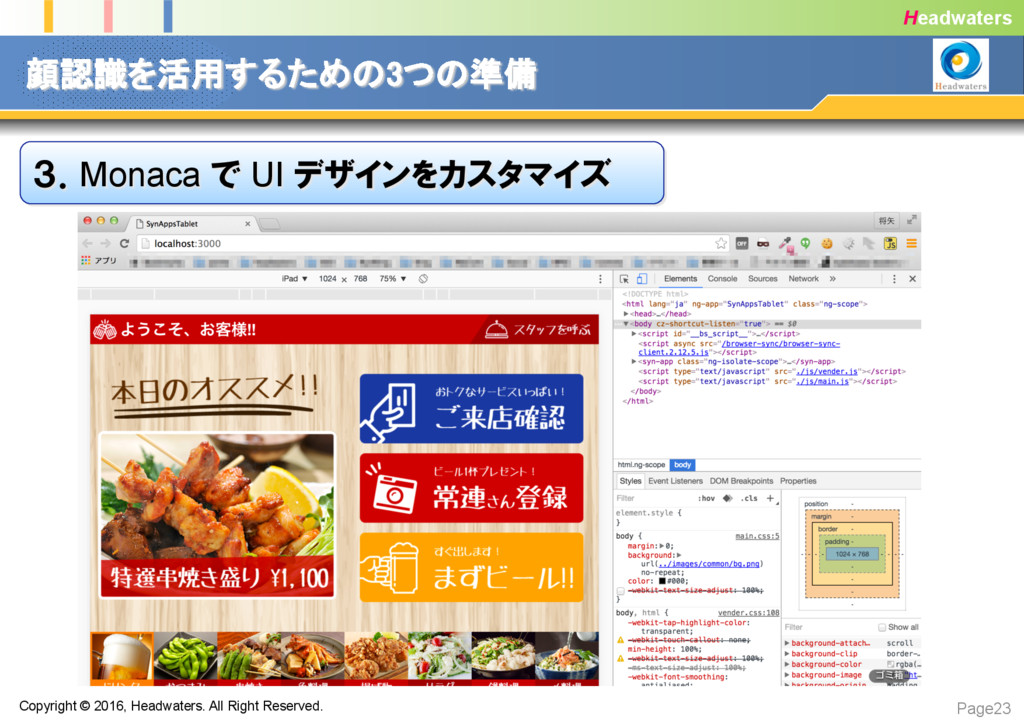Image resolution: width=1024 pixels, height=724 pixels.
Task: Open the Event Listeners tab
Action: coord(675,481)
